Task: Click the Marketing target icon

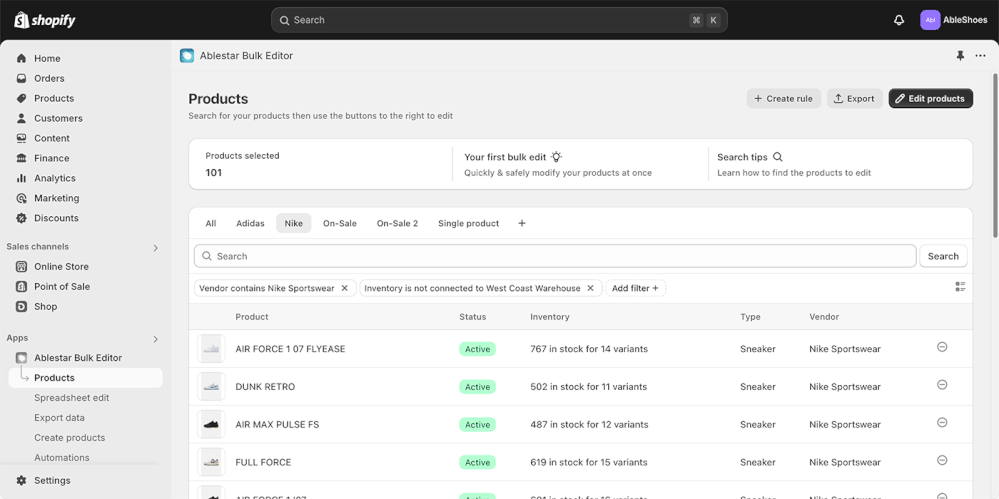Action: [x=22, y=198]
